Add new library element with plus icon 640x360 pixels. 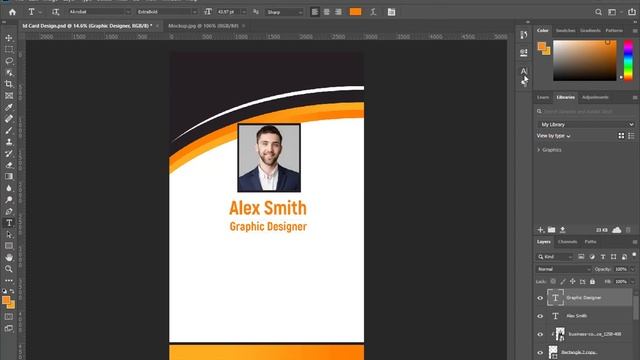[x=540, y=230]
